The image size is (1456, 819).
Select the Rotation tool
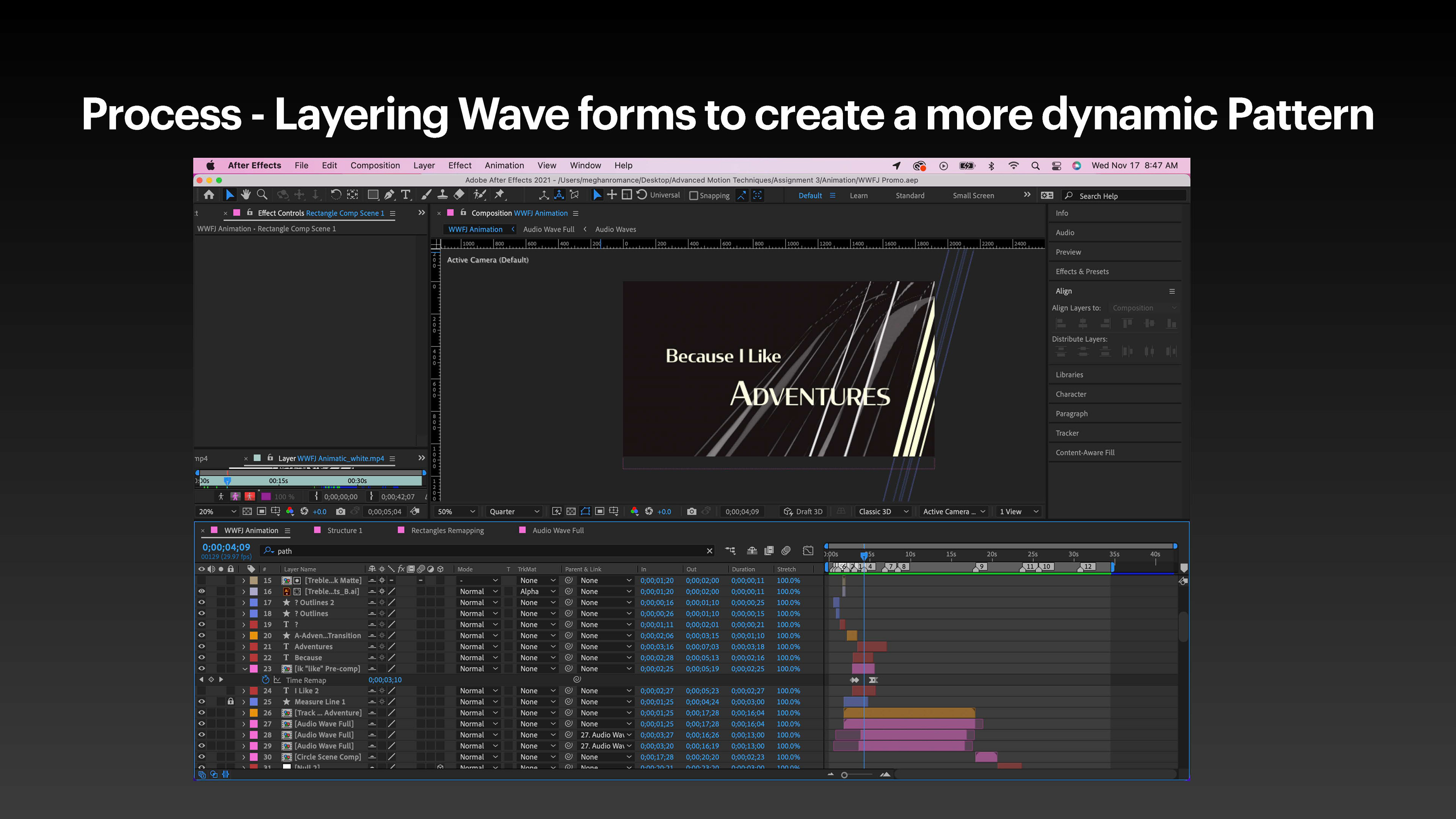click(x=336, y=195)
